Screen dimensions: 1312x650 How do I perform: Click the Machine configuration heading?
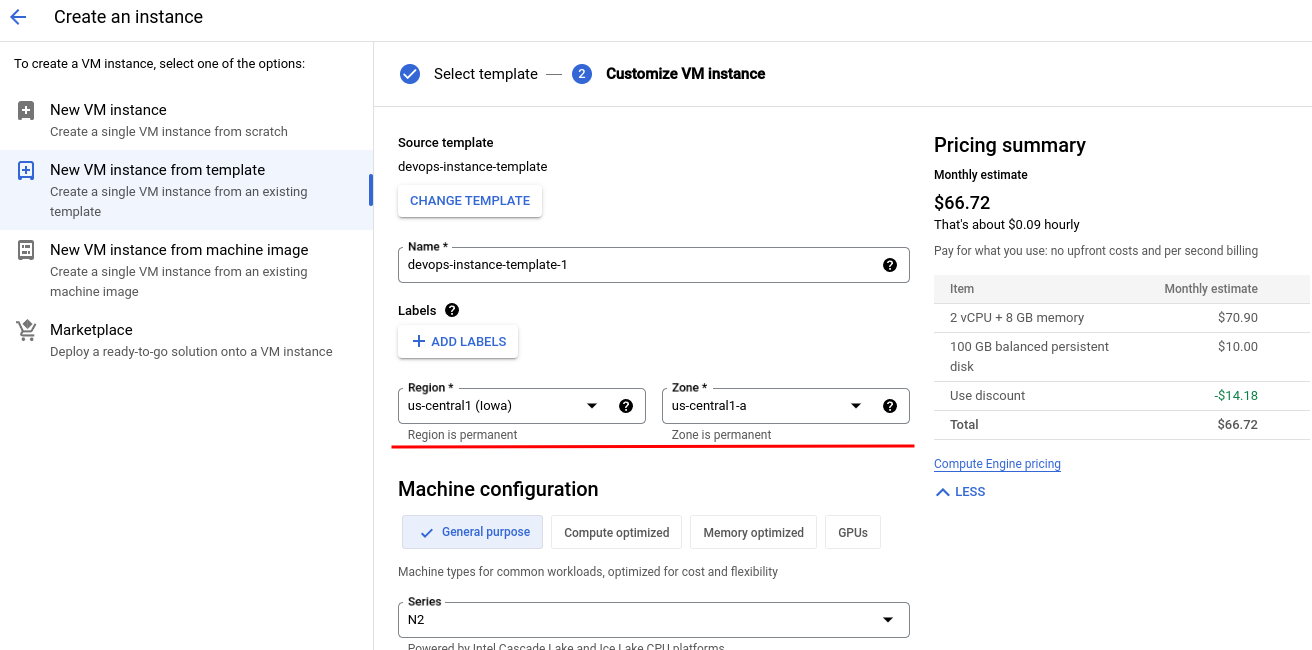tap(498, 489)
